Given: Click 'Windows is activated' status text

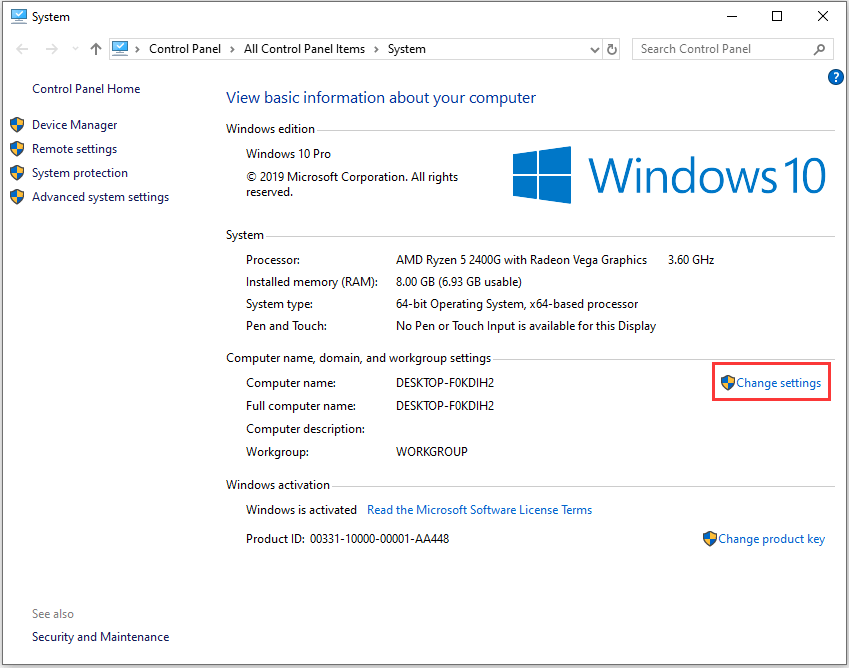Looking at the screenshot, I should 301,510.
